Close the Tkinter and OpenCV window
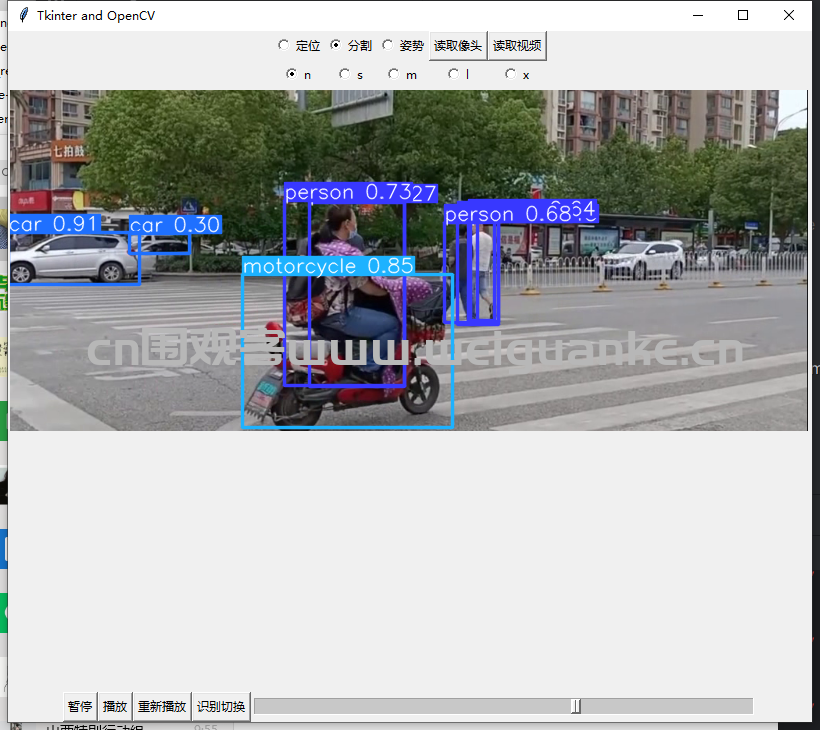 789,15
